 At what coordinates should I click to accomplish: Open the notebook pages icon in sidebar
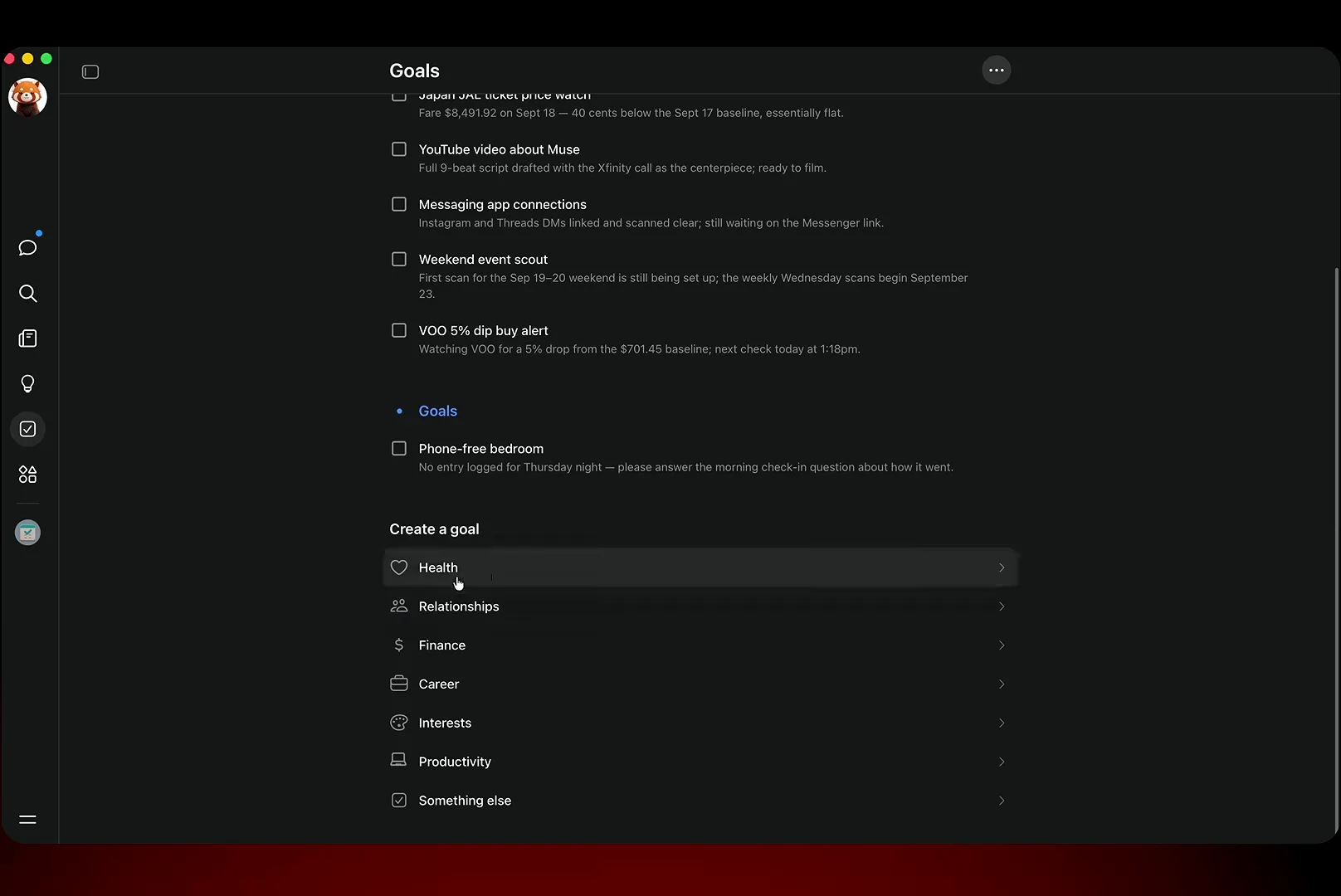[27, 338]
